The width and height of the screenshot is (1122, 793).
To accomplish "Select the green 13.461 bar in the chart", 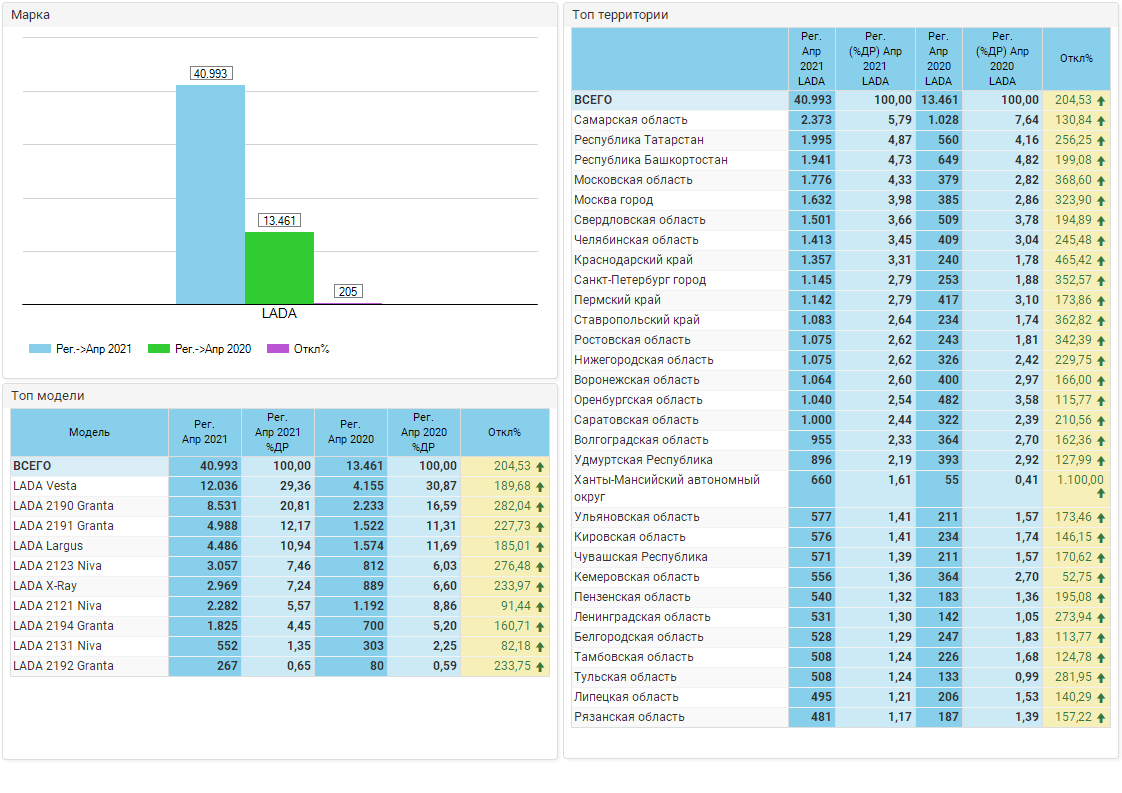I will tap(279, 268).
